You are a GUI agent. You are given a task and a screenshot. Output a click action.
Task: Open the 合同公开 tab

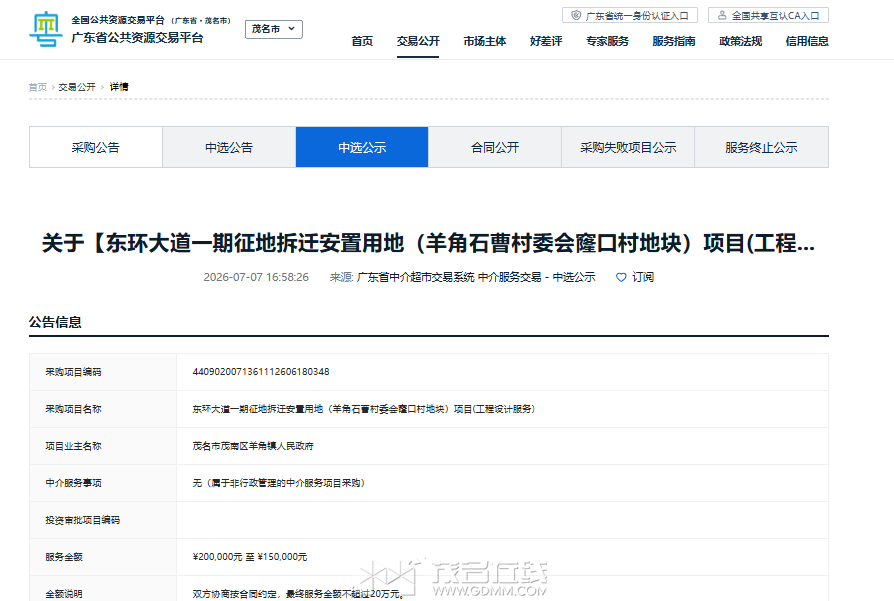495,147
